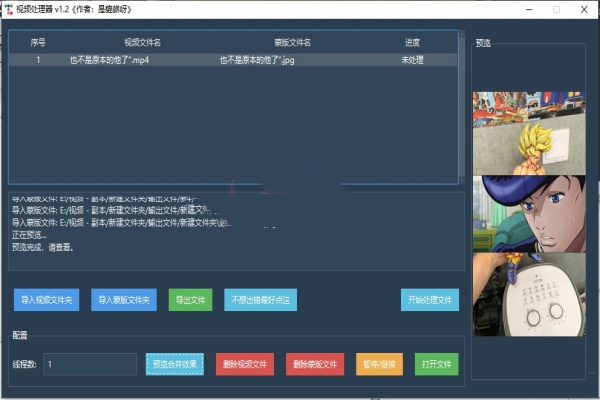The width and height of the screenshot is (600, 400).
Task: Click the 导入蒙版文件夹 button
Action: (x=124, y=300)
